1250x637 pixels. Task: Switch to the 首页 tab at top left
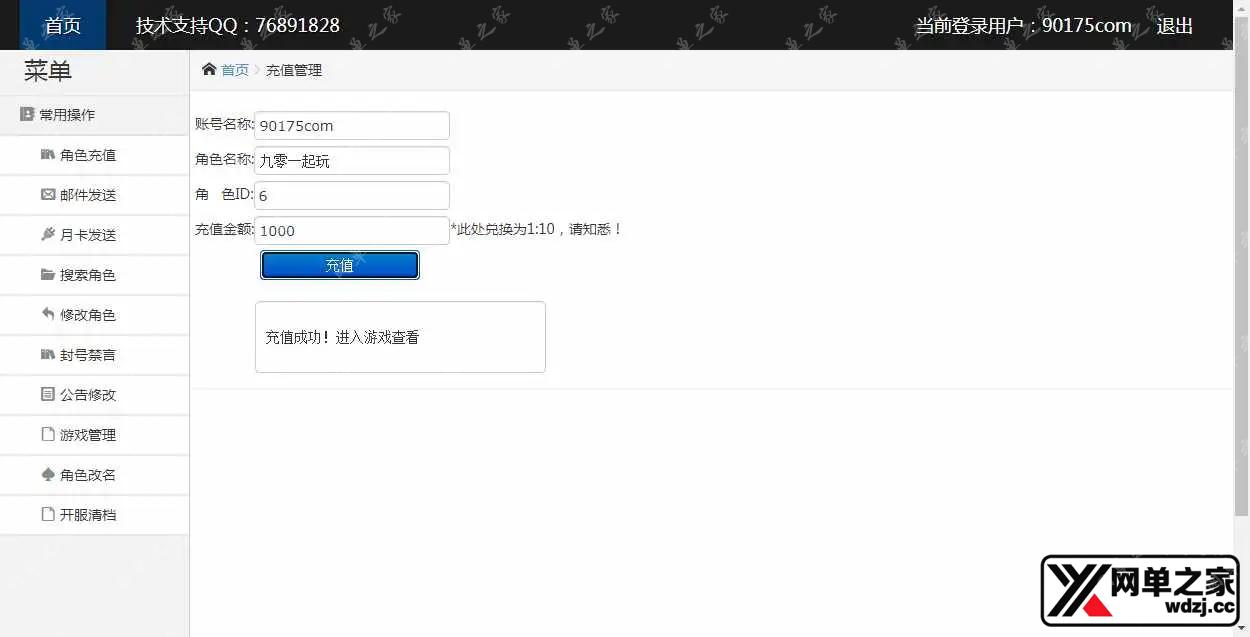pyautogui.click(x=61, y=25)
